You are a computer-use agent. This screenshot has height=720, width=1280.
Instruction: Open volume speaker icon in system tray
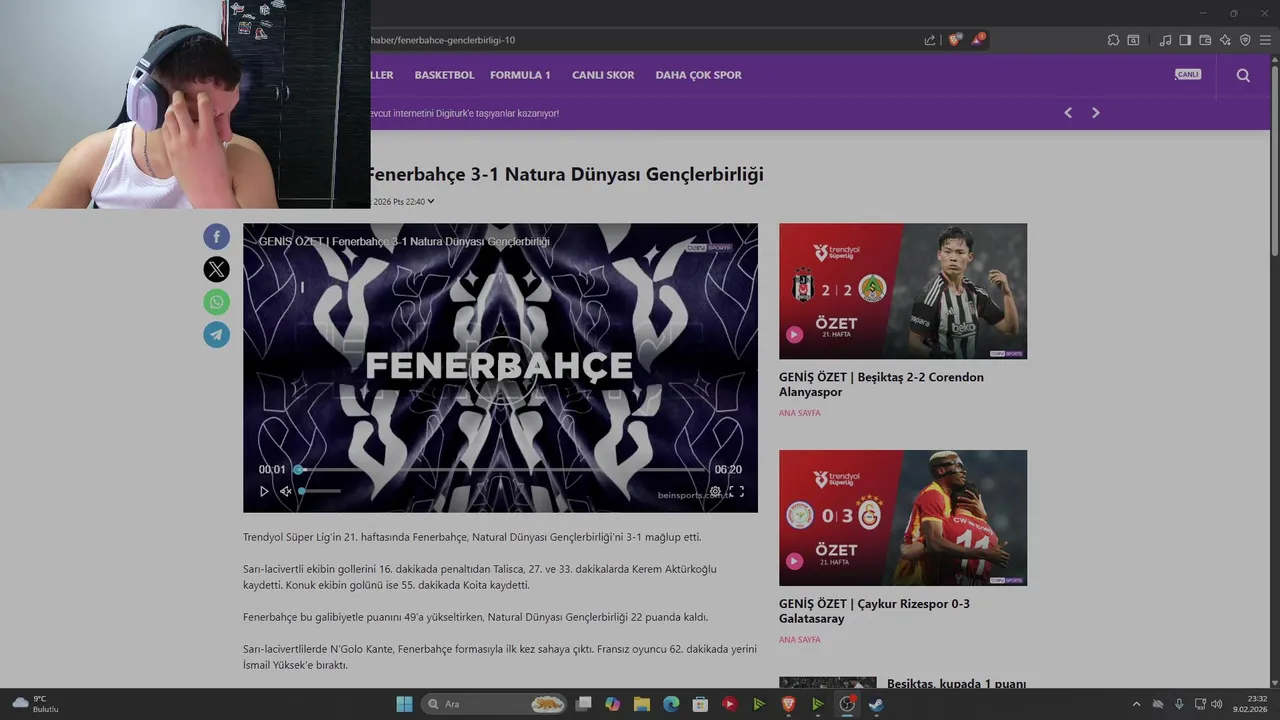click(x=1216, y=704)
